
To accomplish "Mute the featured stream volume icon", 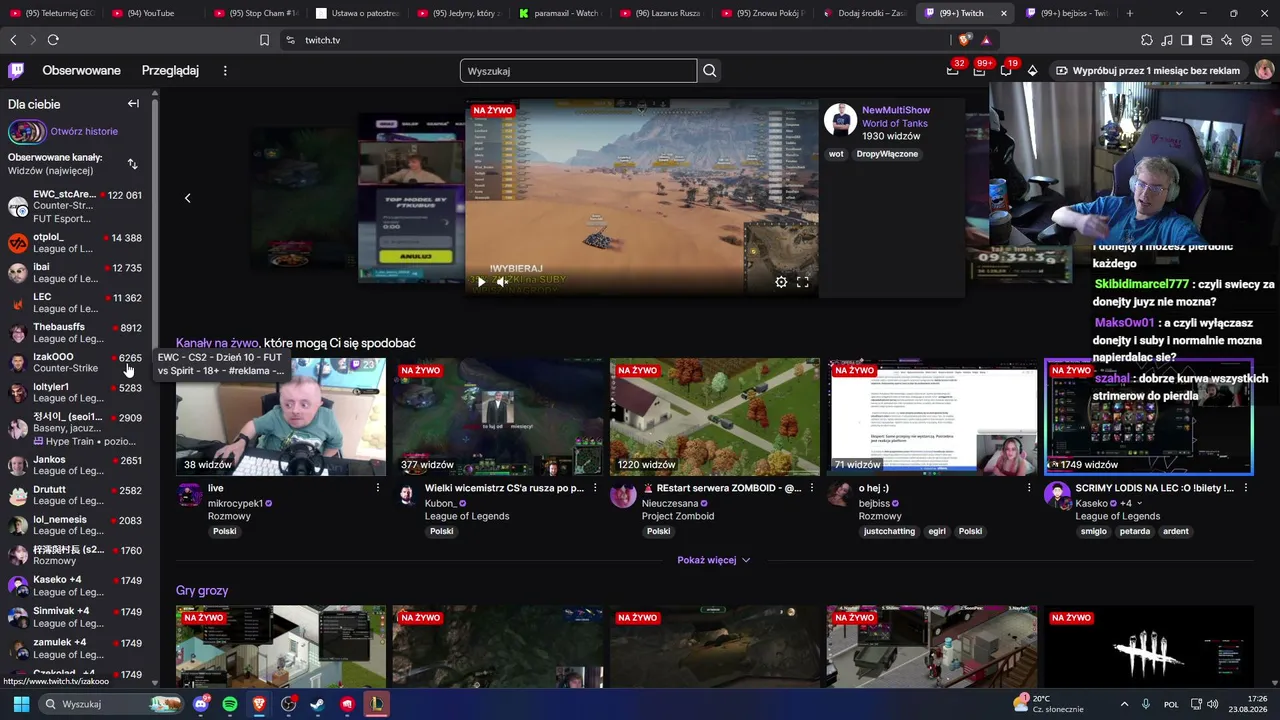I will (502, 282).
